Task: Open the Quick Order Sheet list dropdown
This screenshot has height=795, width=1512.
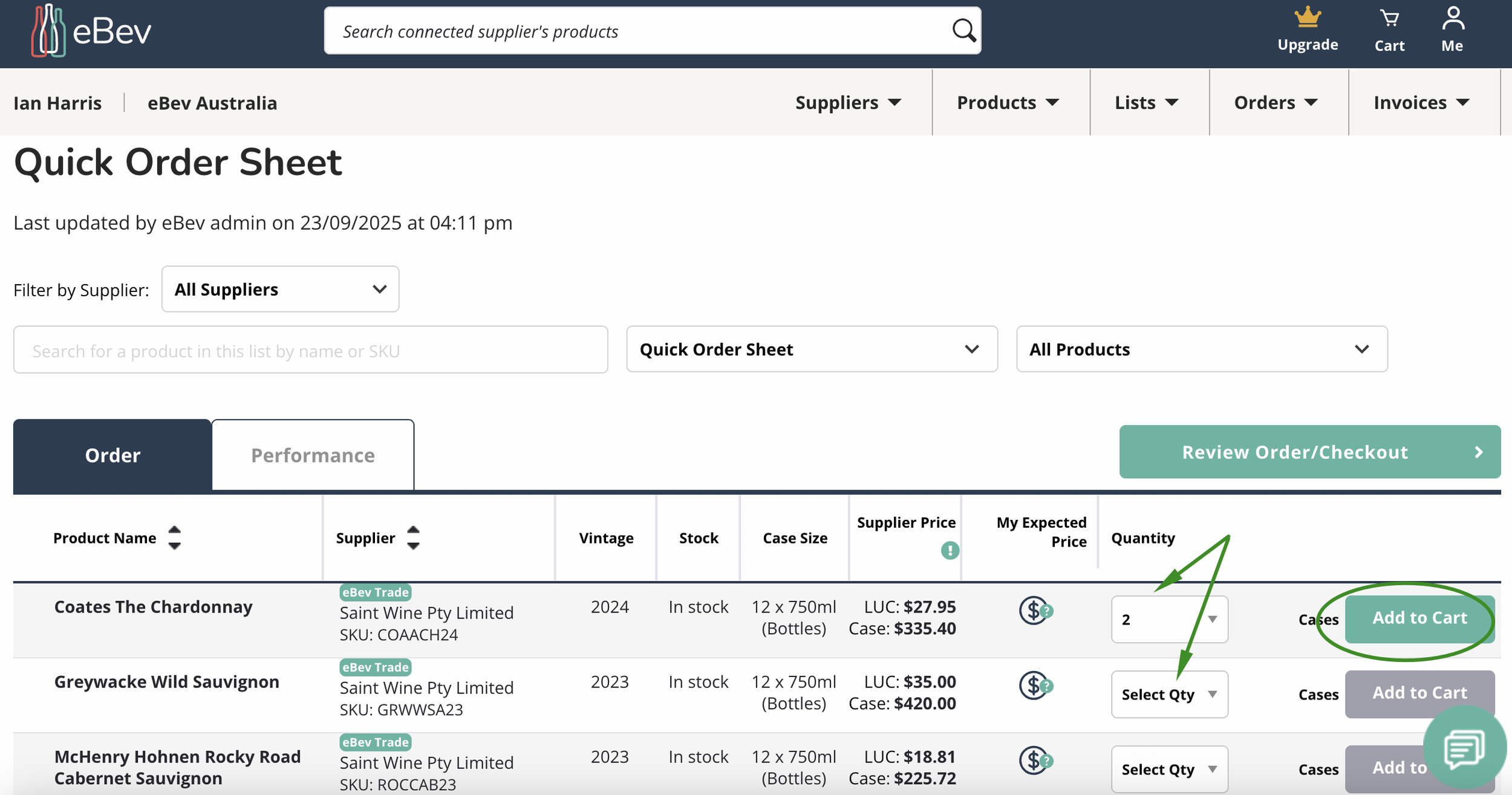Action: pyautogui.click(x=812, y=349)
